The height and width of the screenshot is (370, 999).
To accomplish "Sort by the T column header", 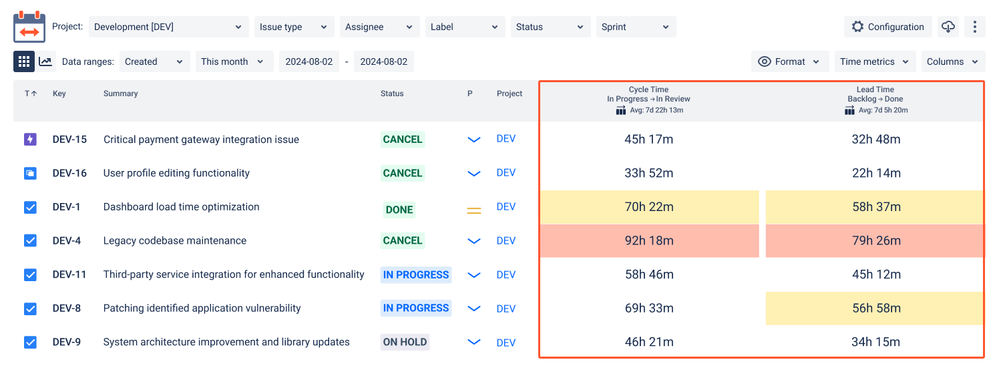I will pyautogui.click(x=31, y=94).
